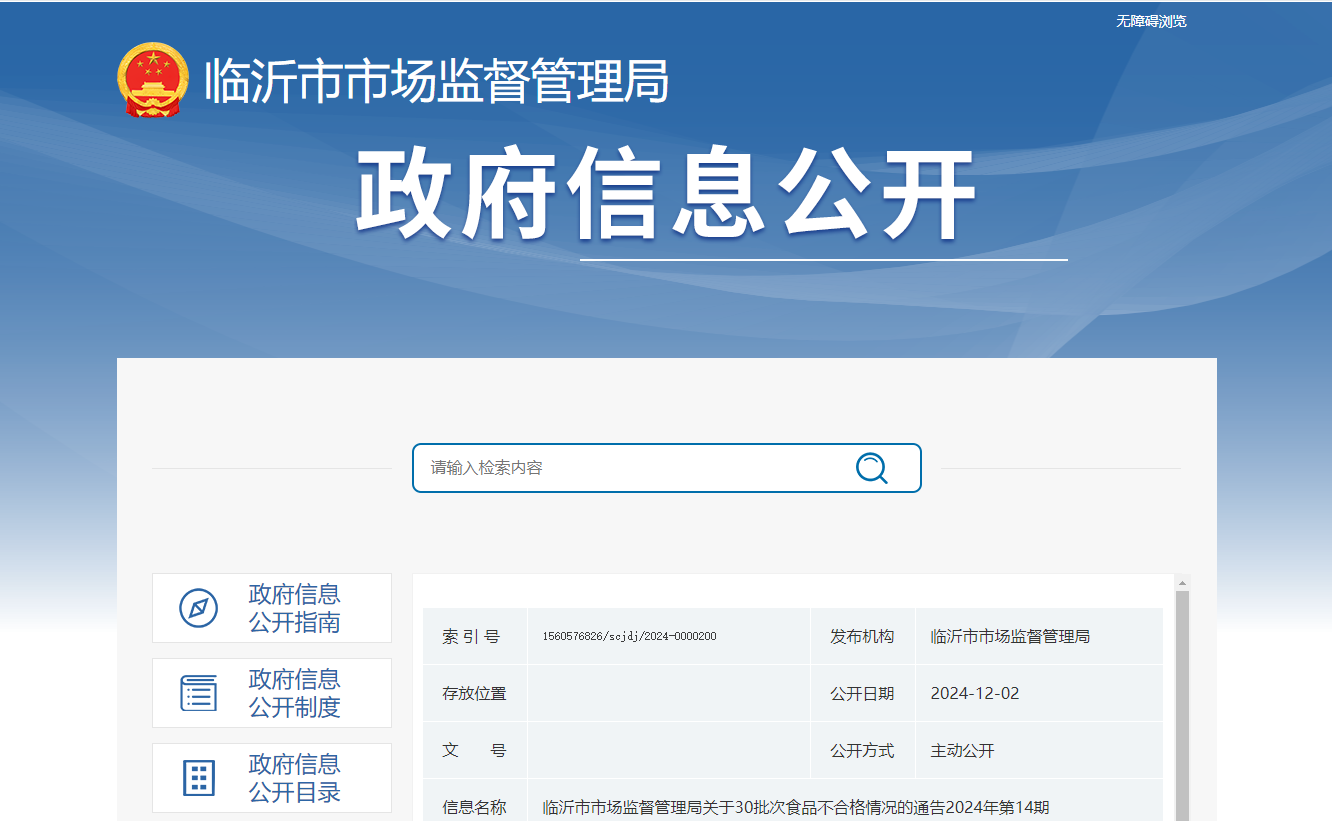Click the content panel vertical scrollbar thumb
The height and width of the screenshot is (821, 1332).
point(1182,705)
